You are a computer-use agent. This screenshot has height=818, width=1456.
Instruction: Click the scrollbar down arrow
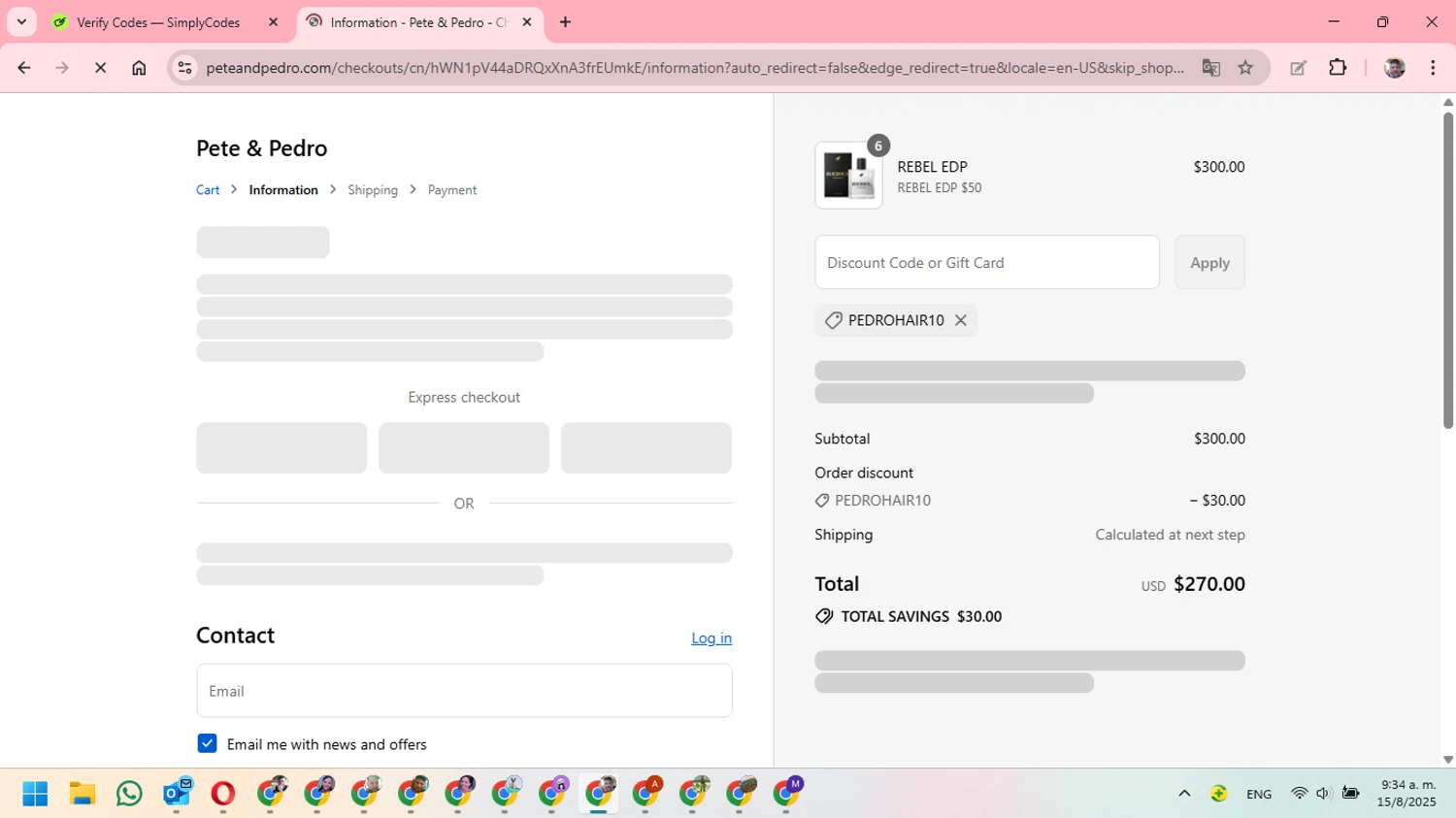coord(1448,760)
